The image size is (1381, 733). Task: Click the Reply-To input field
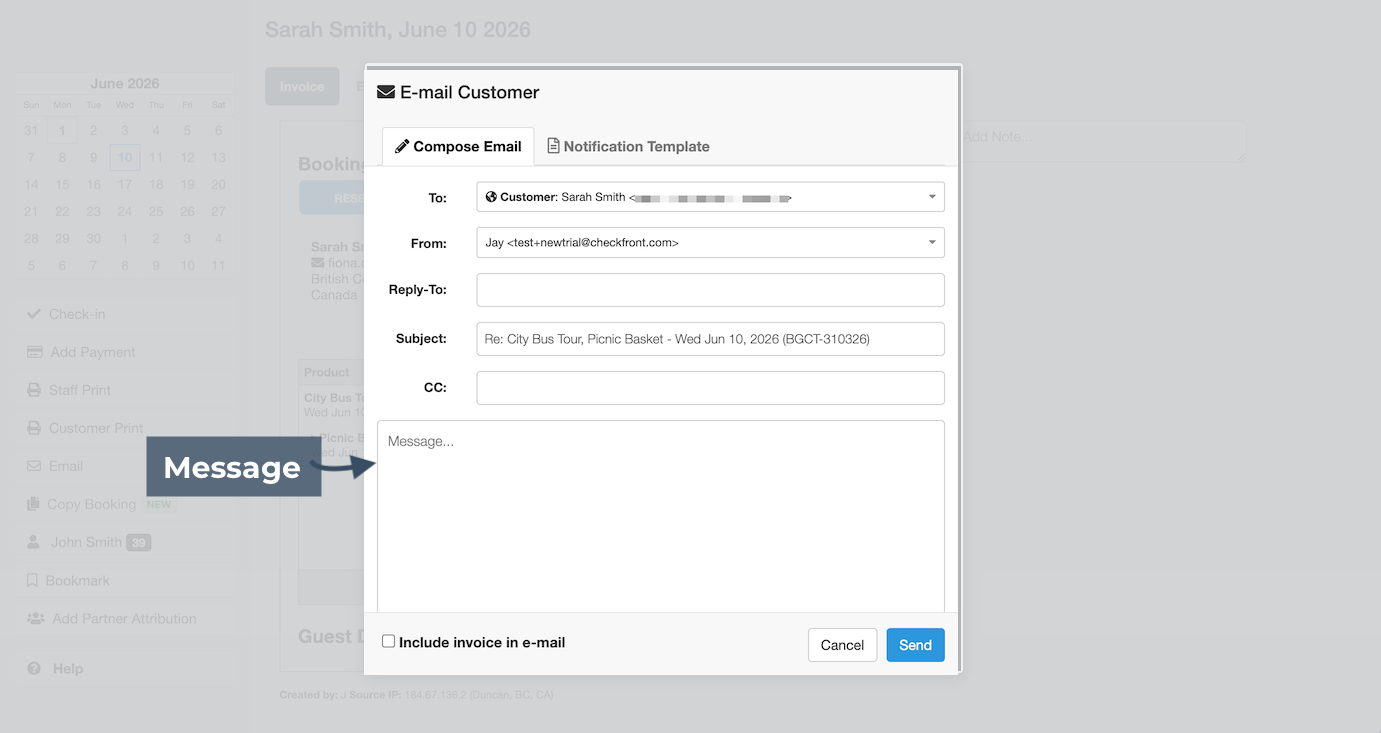pos(710,290)
